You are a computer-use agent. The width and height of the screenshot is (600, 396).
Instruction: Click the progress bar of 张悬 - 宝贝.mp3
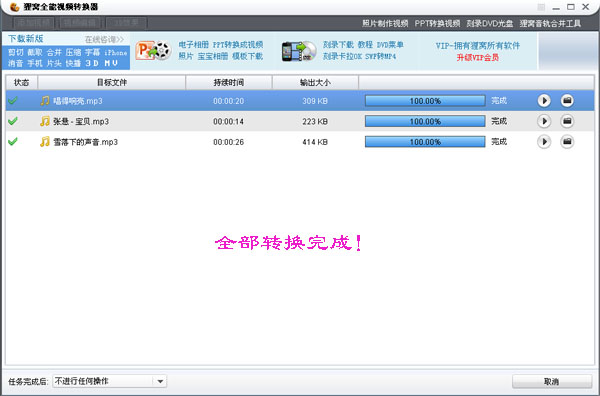pyautogui.click(x=425, y=121)
